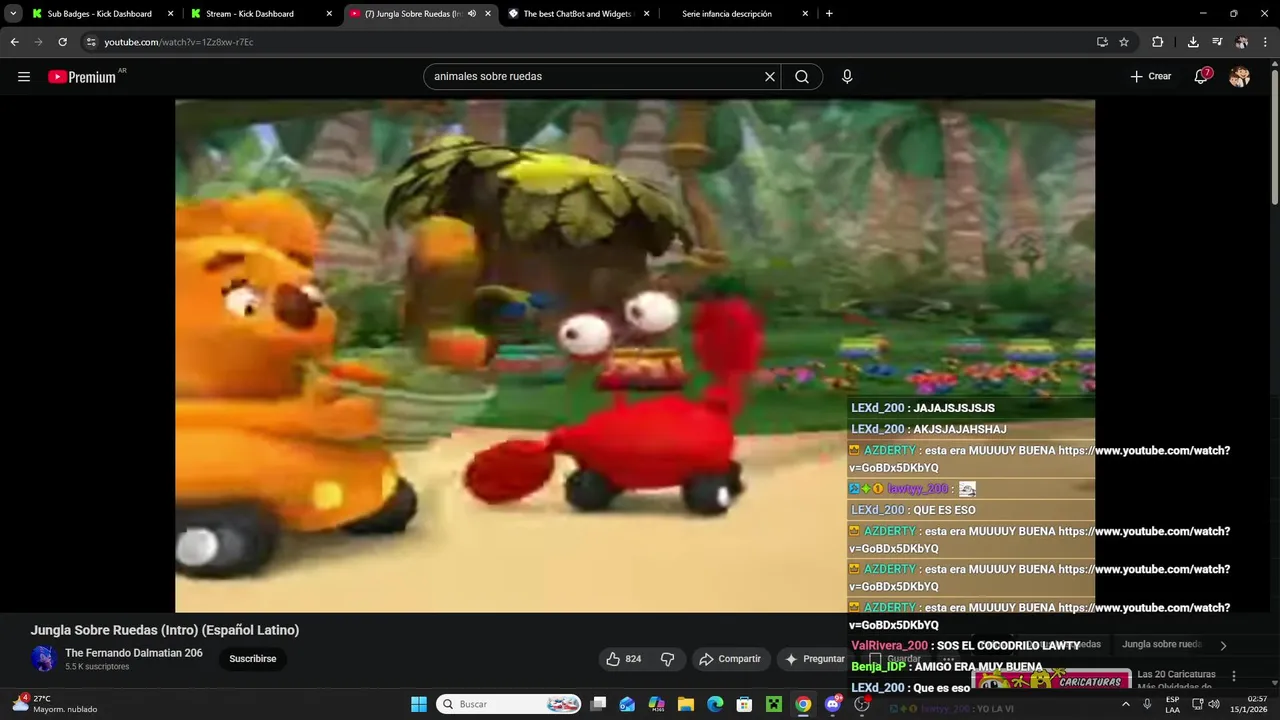
Task: Click the Windows taskbar Buscar search box
Action: [510, 704]
